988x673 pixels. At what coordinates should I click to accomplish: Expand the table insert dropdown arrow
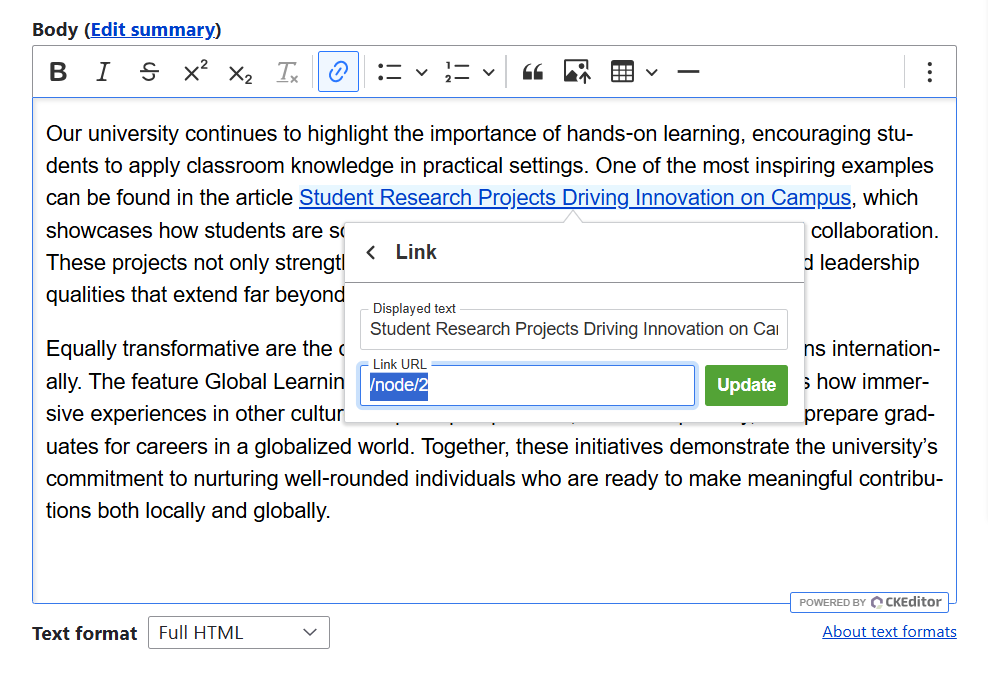tap(651, 71)
